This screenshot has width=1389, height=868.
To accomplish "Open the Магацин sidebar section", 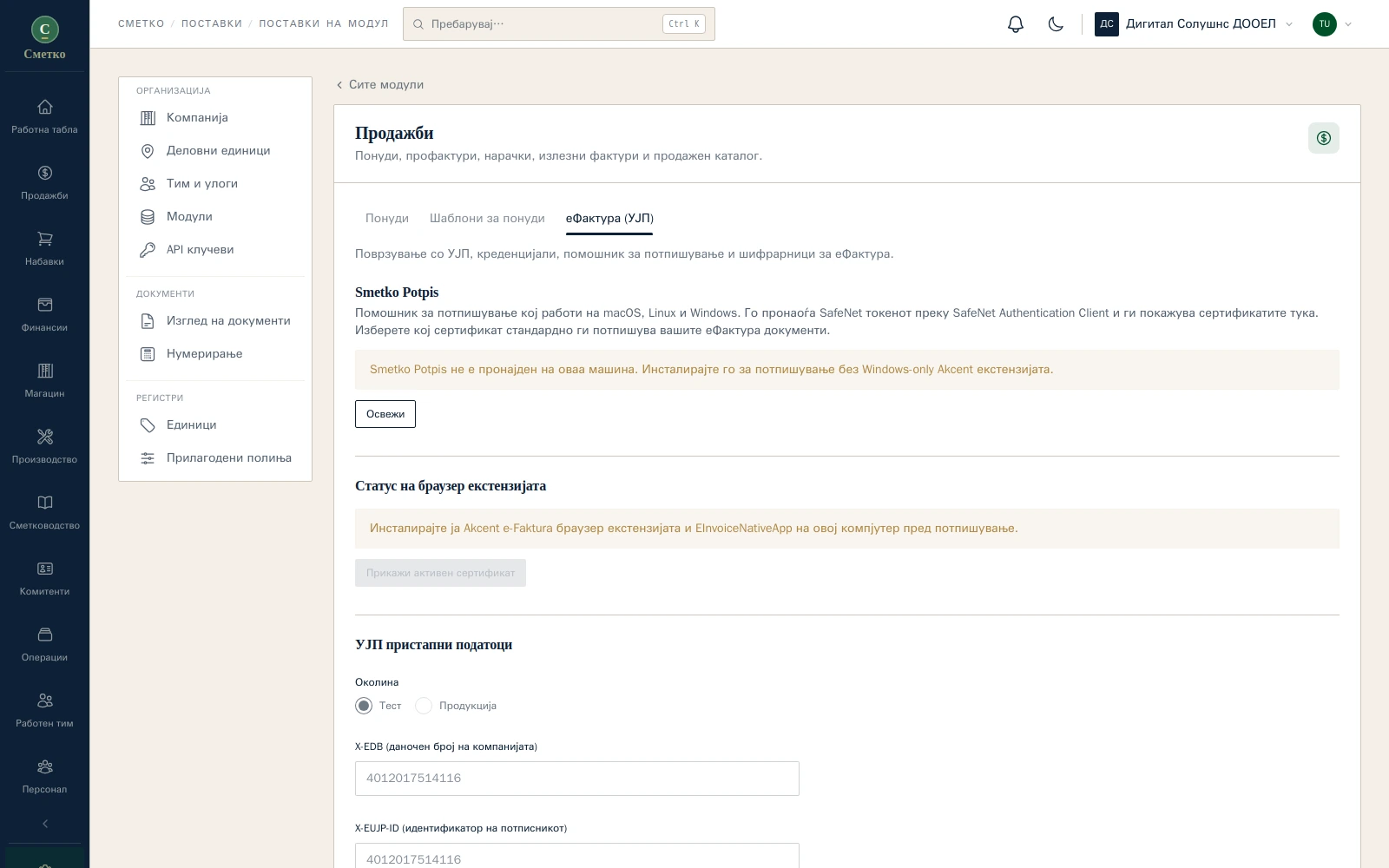I will tap(44, 381).
